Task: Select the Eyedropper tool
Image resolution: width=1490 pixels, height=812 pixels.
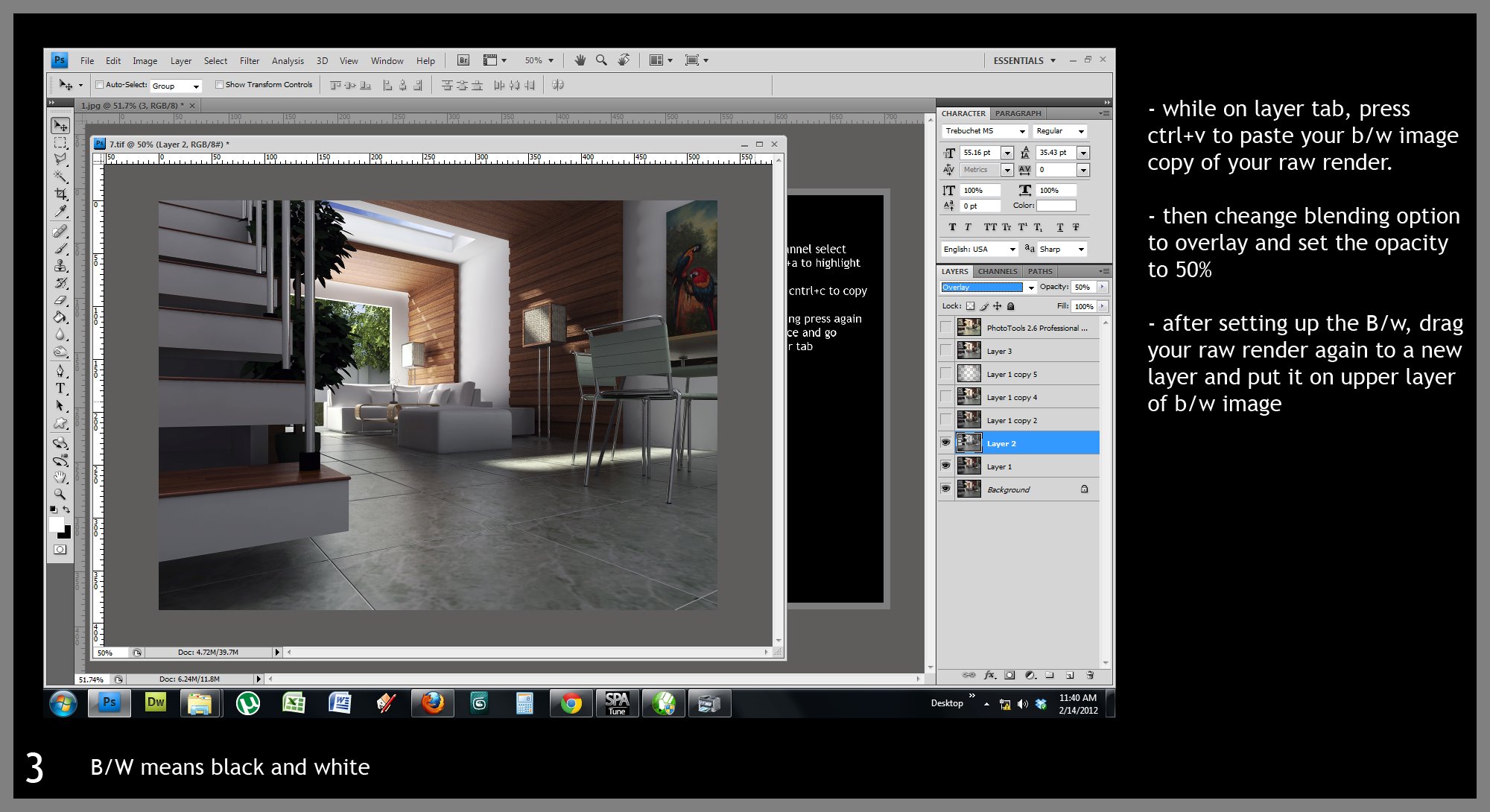Action: pos(60,212)
